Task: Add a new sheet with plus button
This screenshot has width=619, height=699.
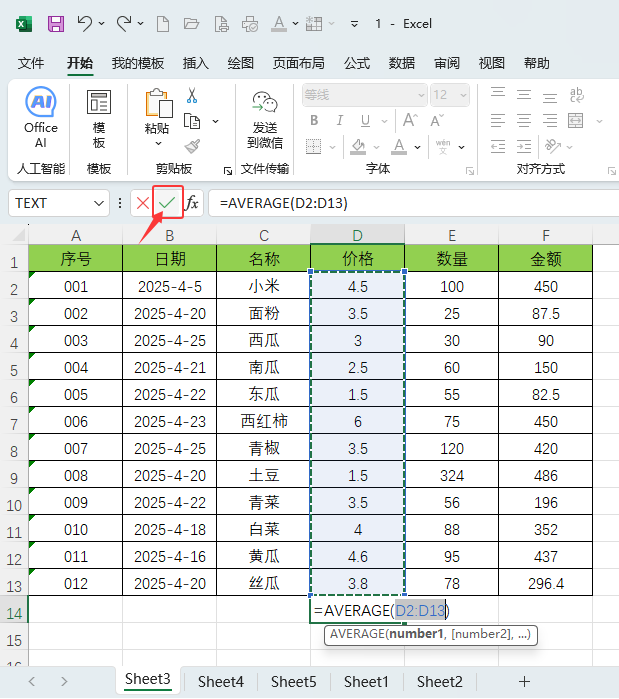Action: [525, 681]
